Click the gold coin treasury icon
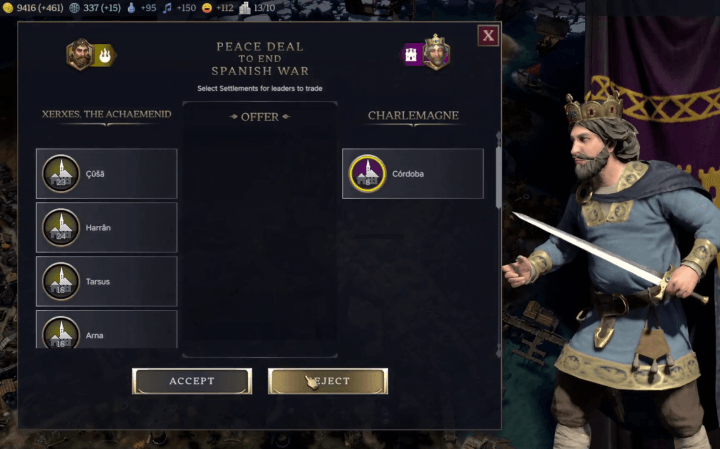This screenshot has width=720, height=449. point(7,8)
